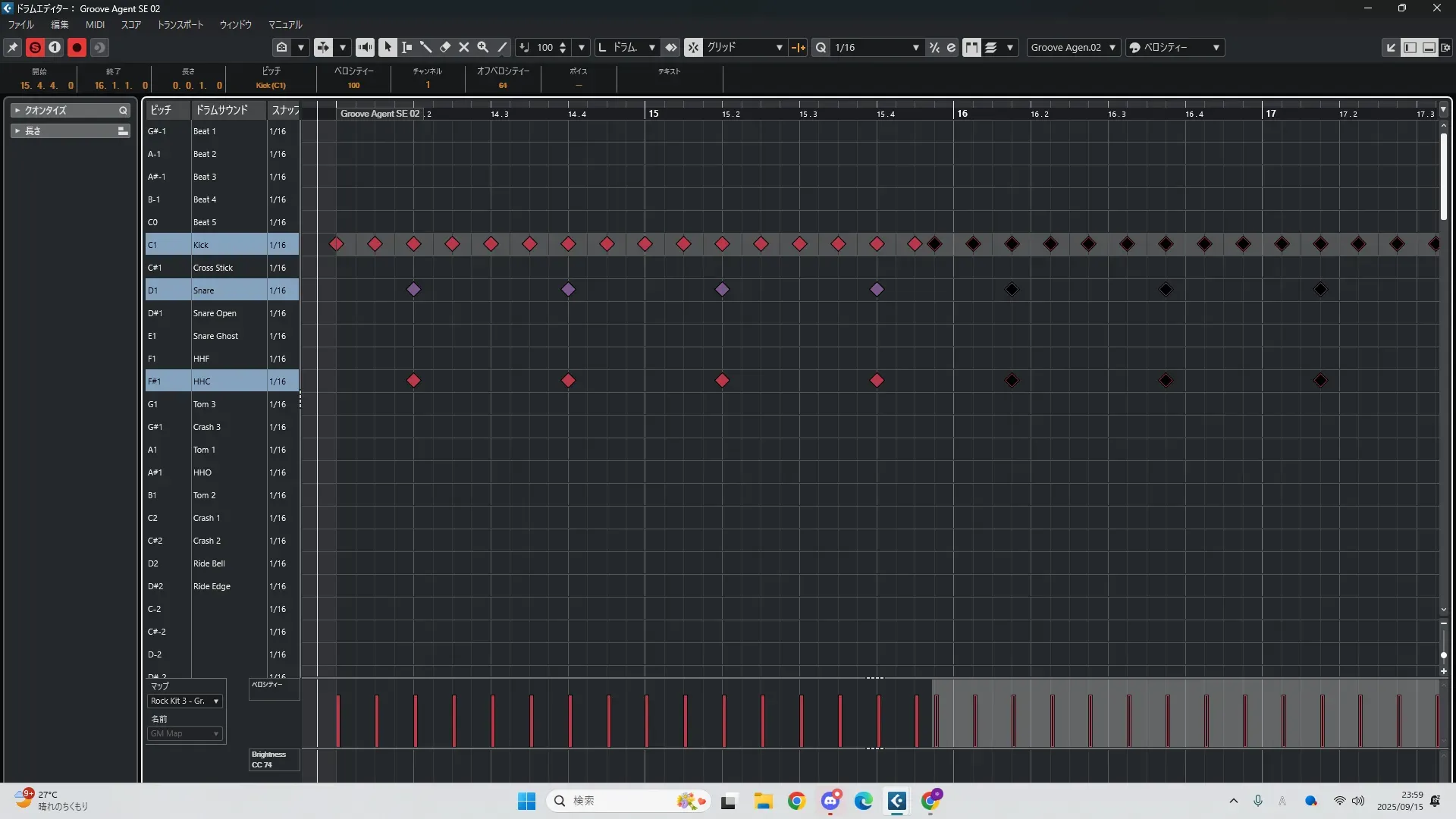Toggle Acoustic Feedback speaker button

click(365, 47)
